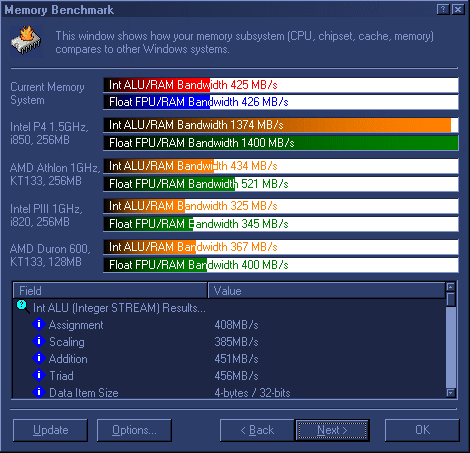470x453 pixels.
Task: Confirm with the OK button
Action: tap(422, 430)
